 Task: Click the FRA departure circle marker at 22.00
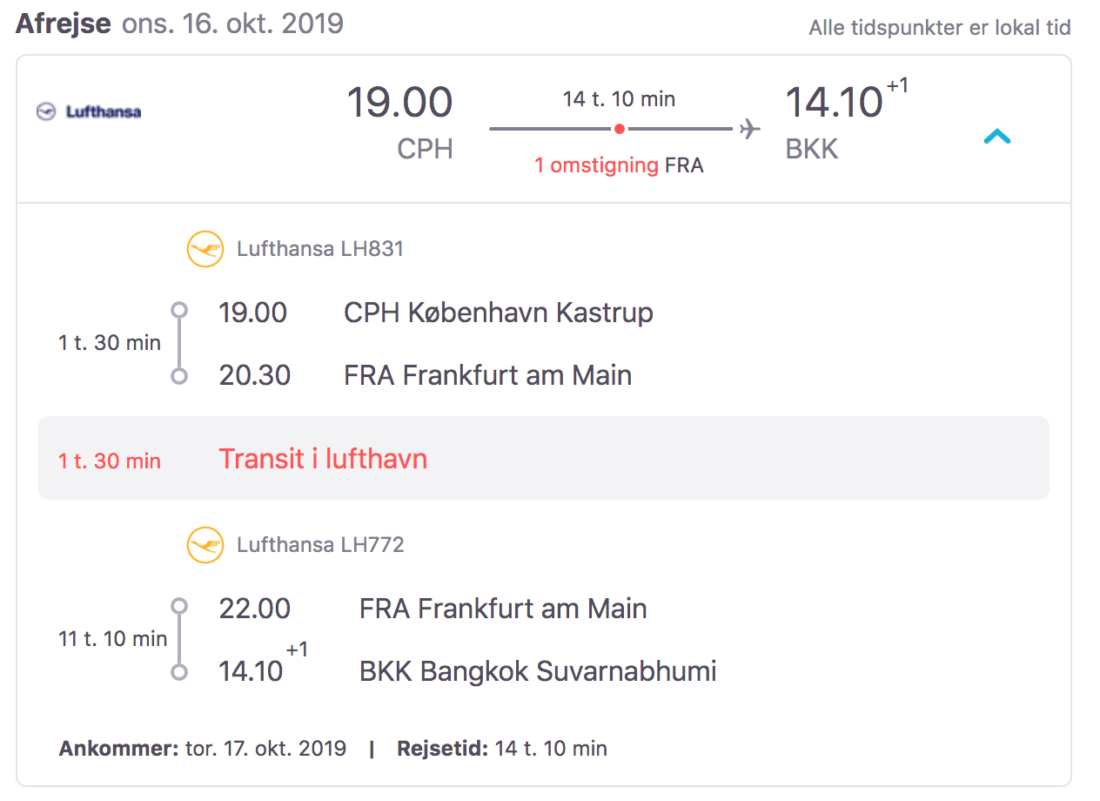180,606
